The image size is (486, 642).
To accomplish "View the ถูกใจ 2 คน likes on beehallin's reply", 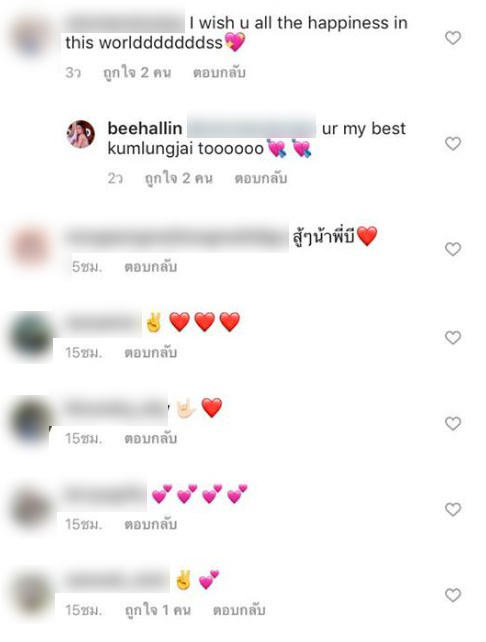I will [179, 179].
